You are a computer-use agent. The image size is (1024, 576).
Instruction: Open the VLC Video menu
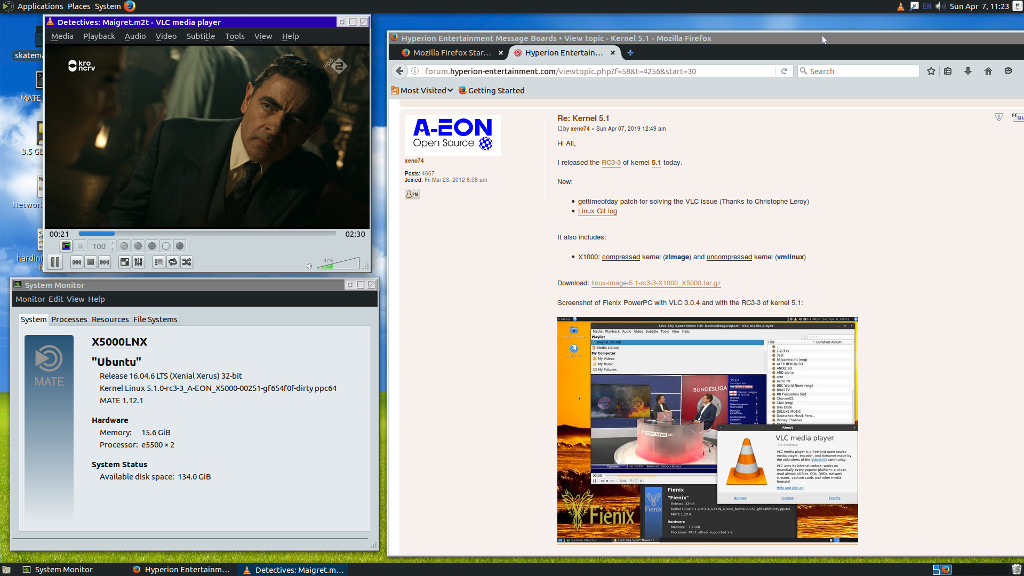coord(166,37)
